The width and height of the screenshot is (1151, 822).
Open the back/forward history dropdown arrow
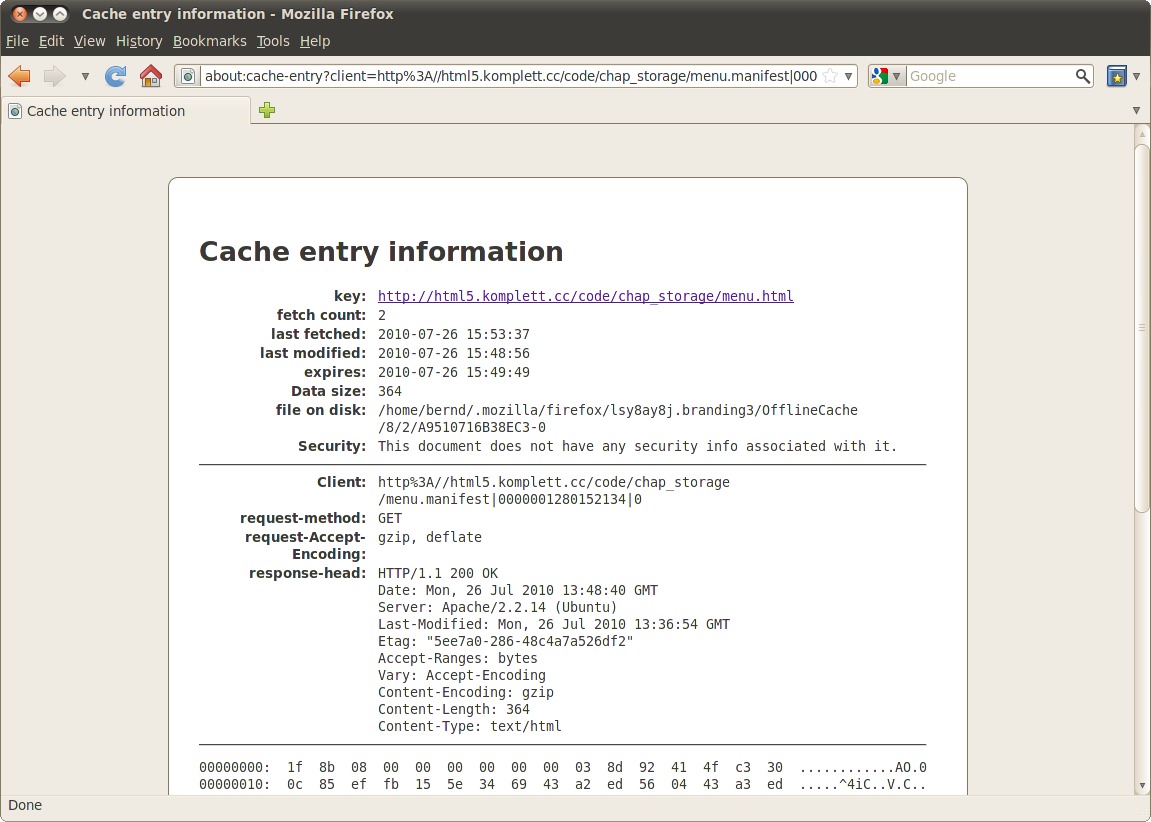click(85, 76)
